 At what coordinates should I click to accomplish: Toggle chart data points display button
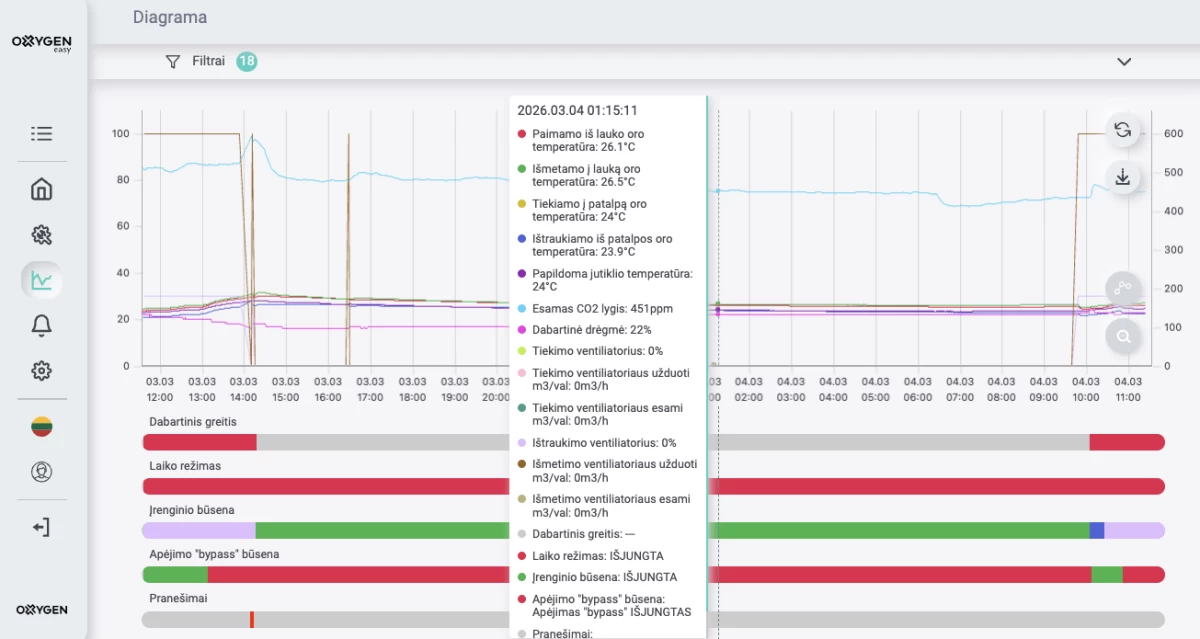tap(1123, 289)
